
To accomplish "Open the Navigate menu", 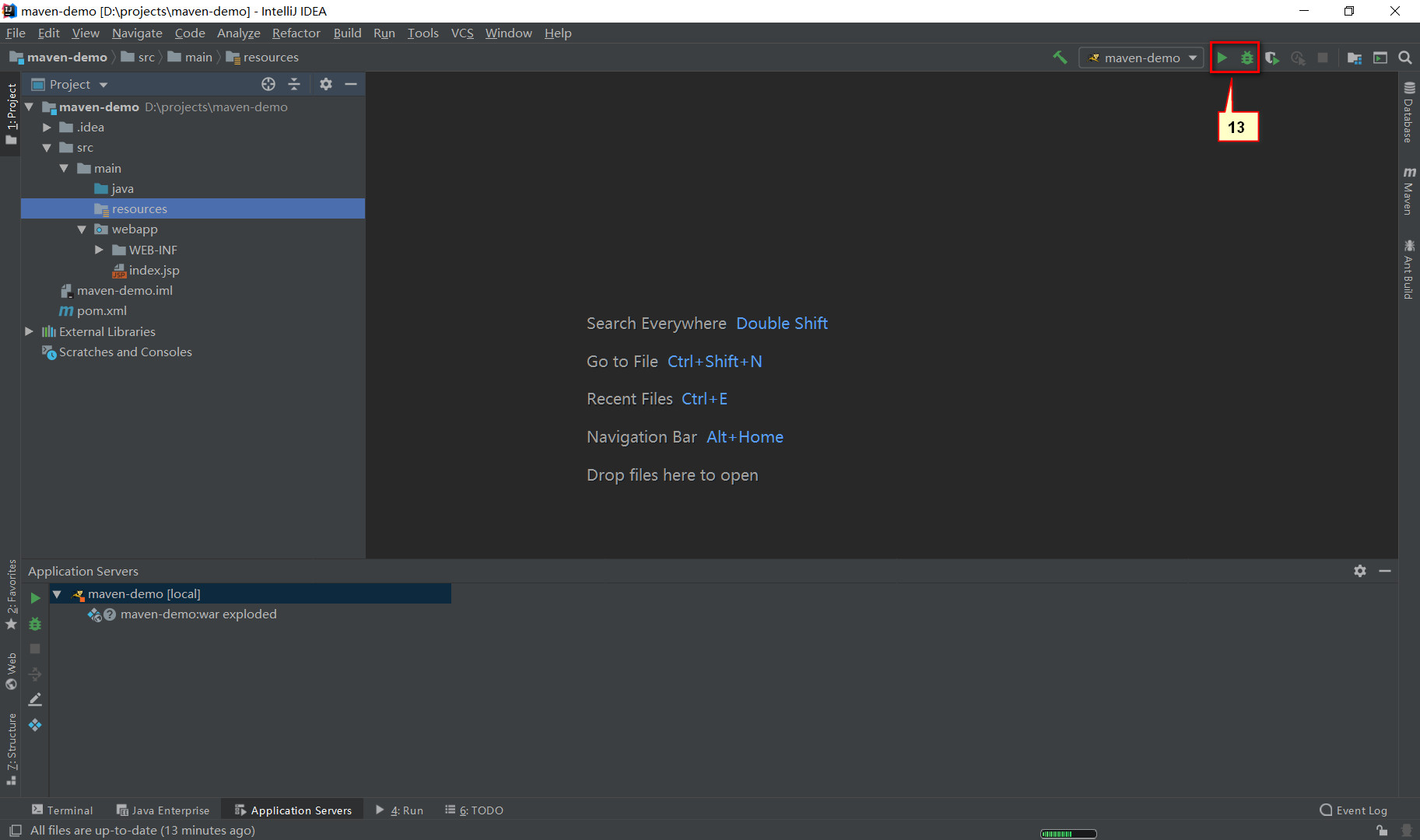I will 137,33.
